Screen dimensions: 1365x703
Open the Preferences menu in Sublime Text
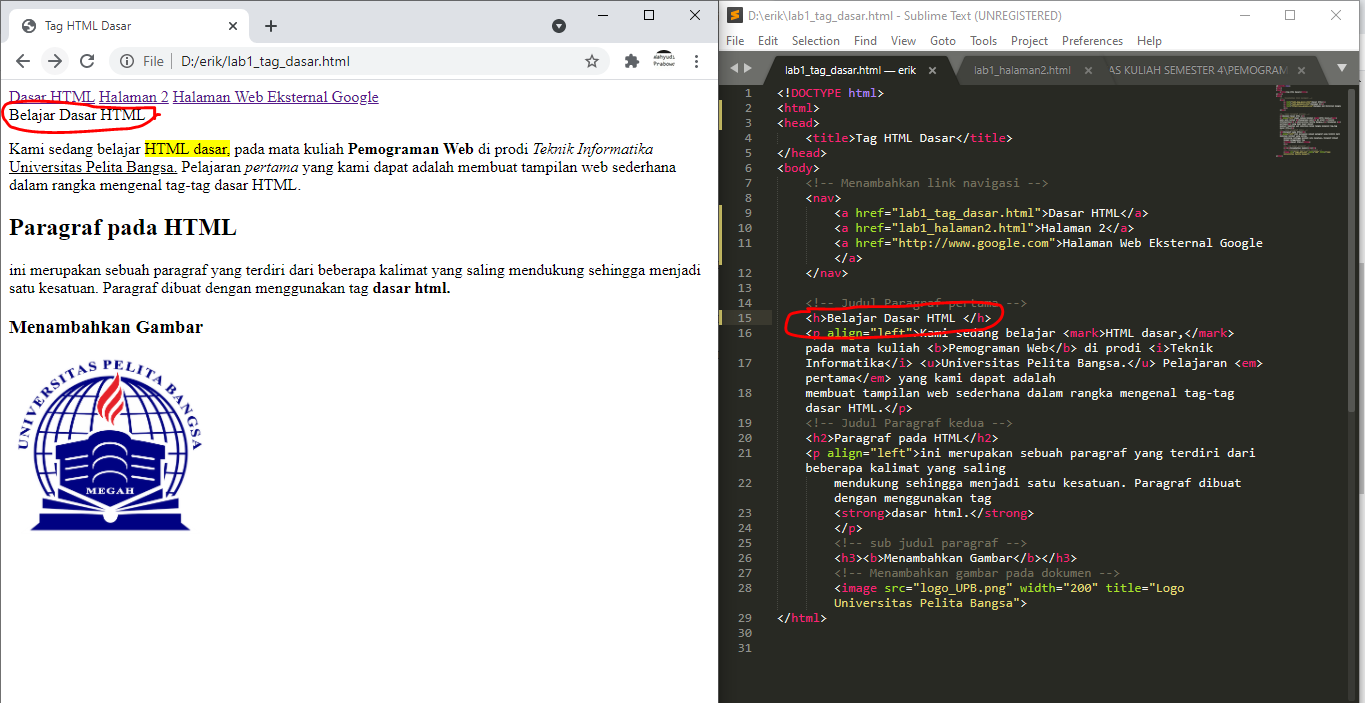point(1092,40)
